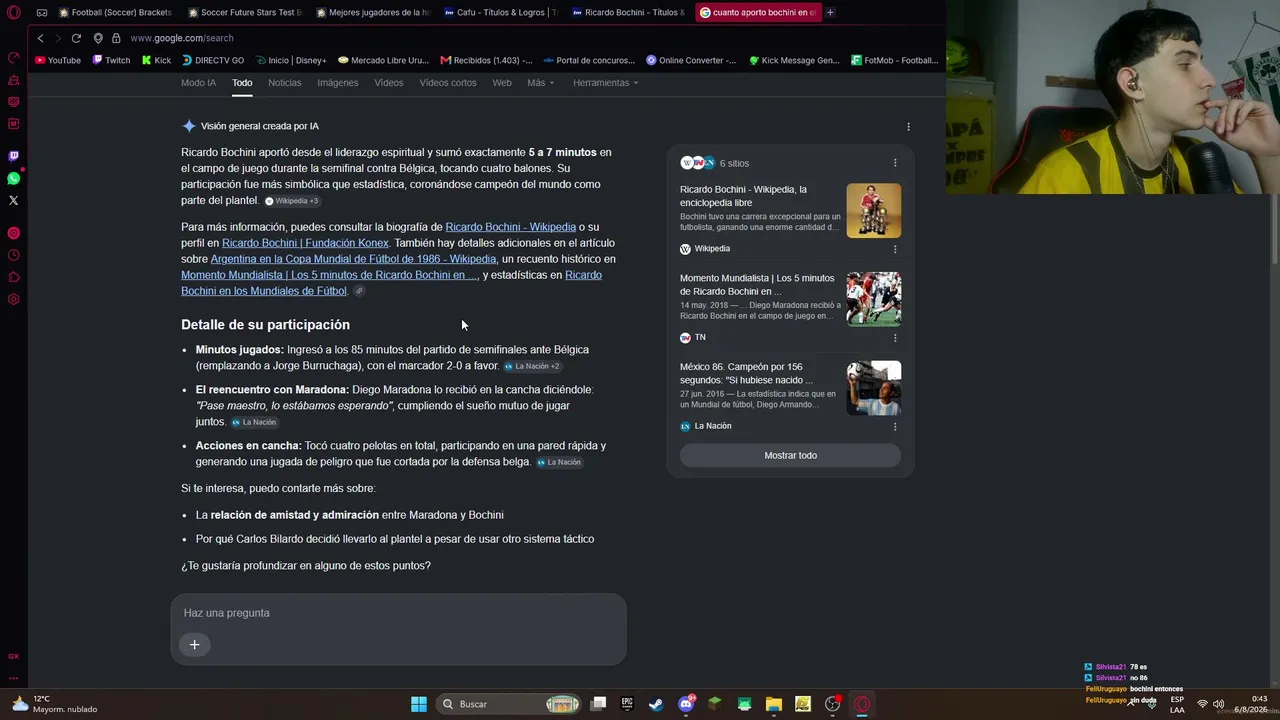The width and height of the screenshot is (1280, 720).
Task: Open the FotMob - Football bookmark
Action: [895, 60]
